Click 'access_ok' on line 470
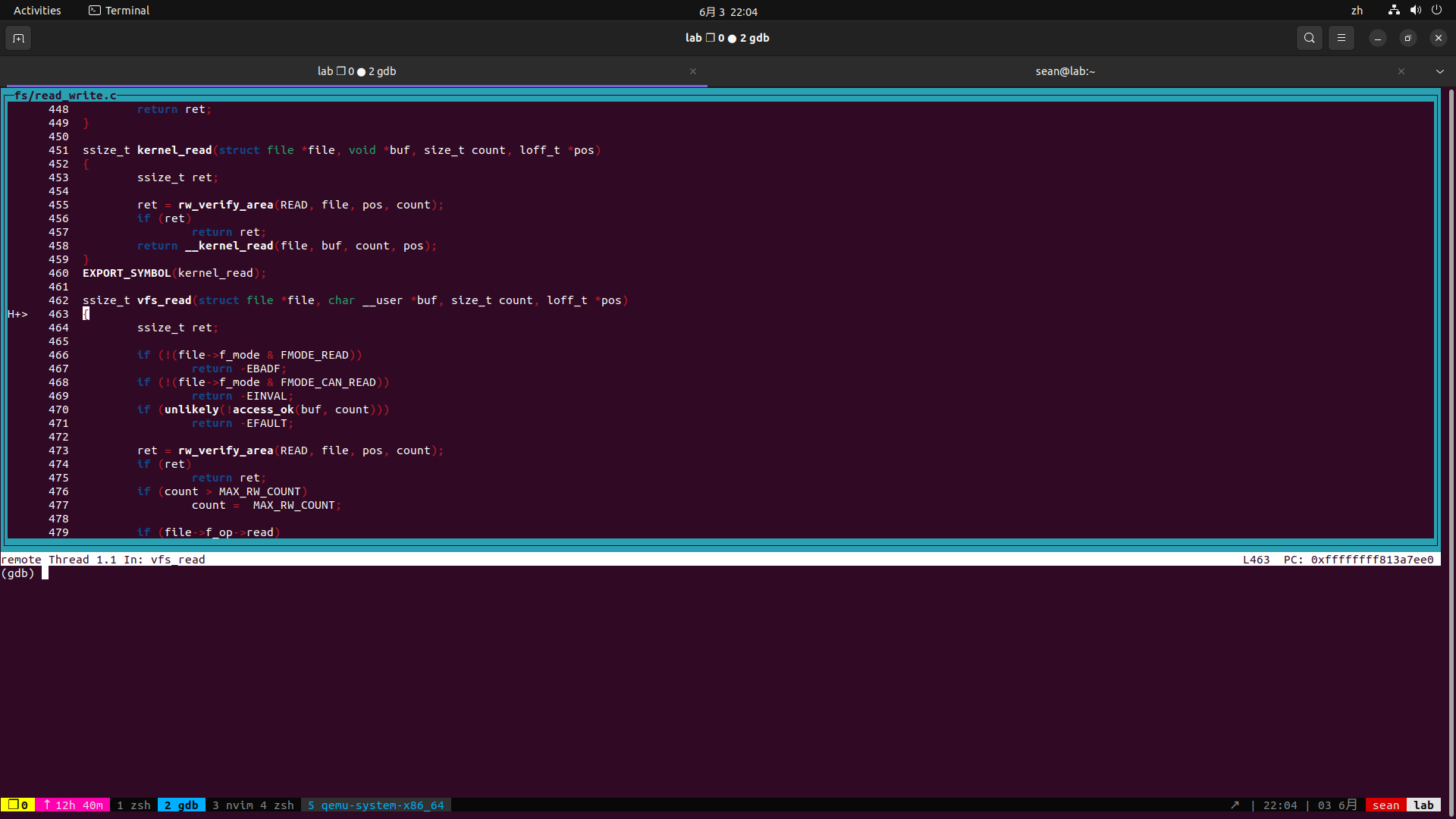The height and width of the screenshot is (819, 1456). pos(263,409)
